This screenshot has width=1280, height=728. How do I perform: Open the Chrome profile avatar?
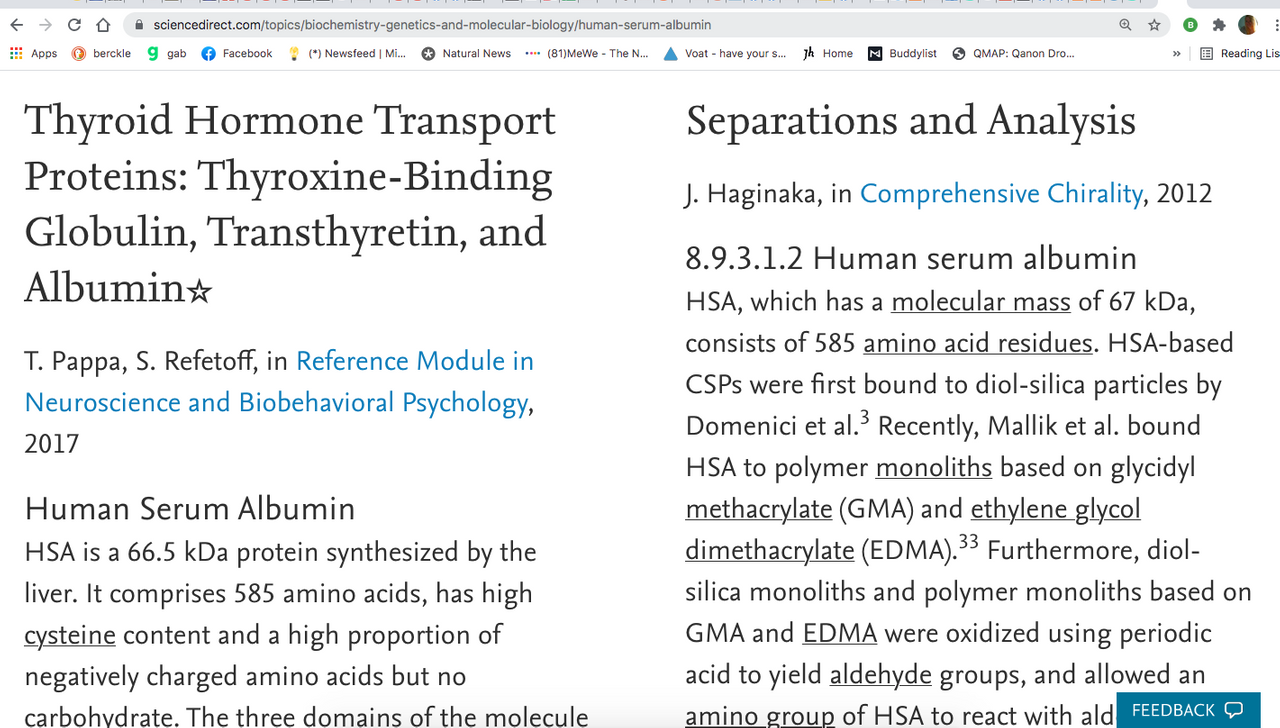[1247, 25]
